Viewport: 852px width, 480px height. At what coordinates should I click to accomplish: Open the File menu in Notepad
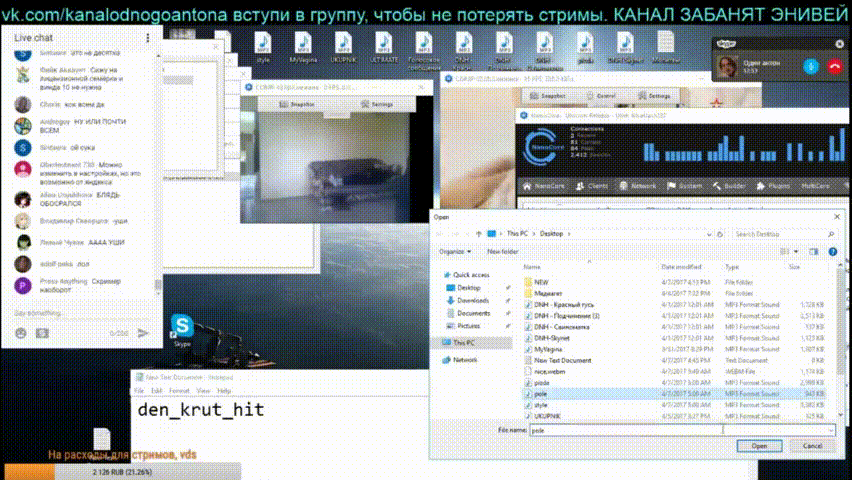point(139,391)
